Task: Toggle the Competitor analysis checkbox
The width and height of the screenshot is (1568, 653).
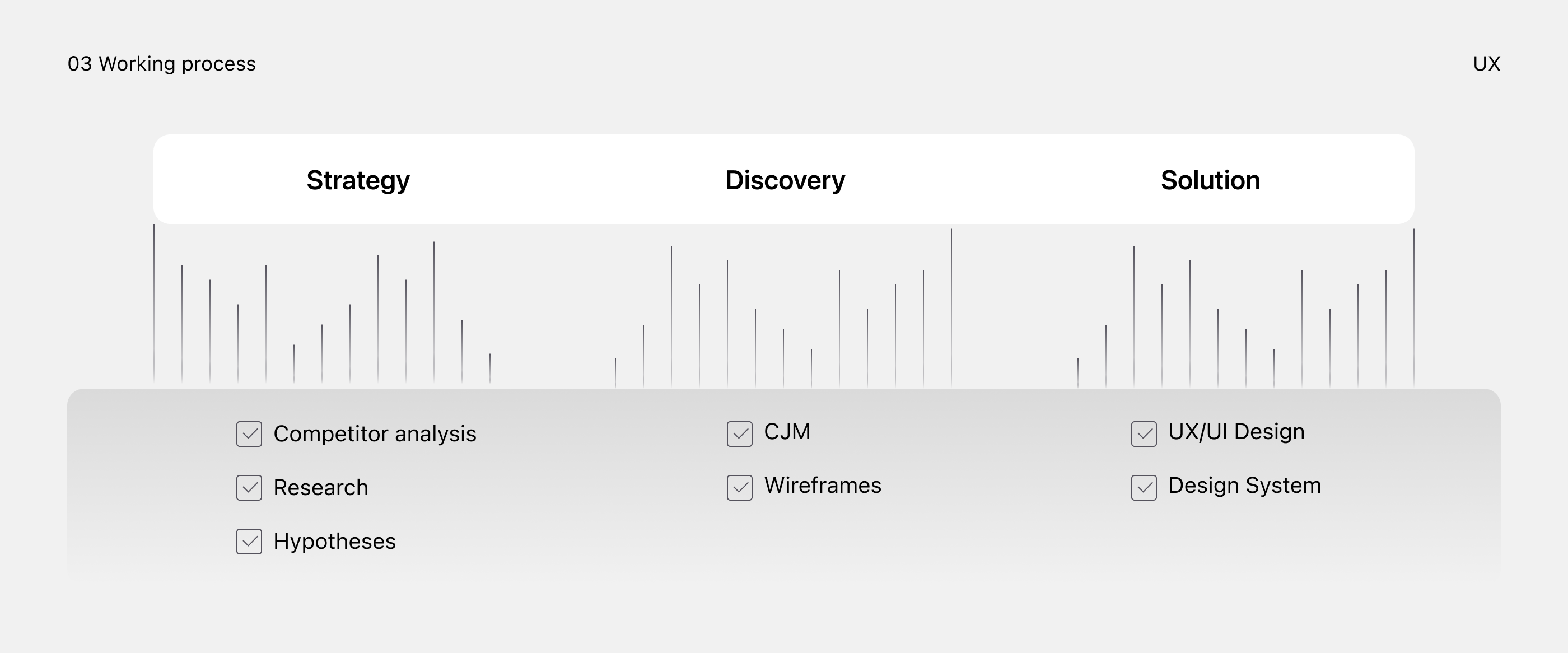Action: tap(249, 434)
